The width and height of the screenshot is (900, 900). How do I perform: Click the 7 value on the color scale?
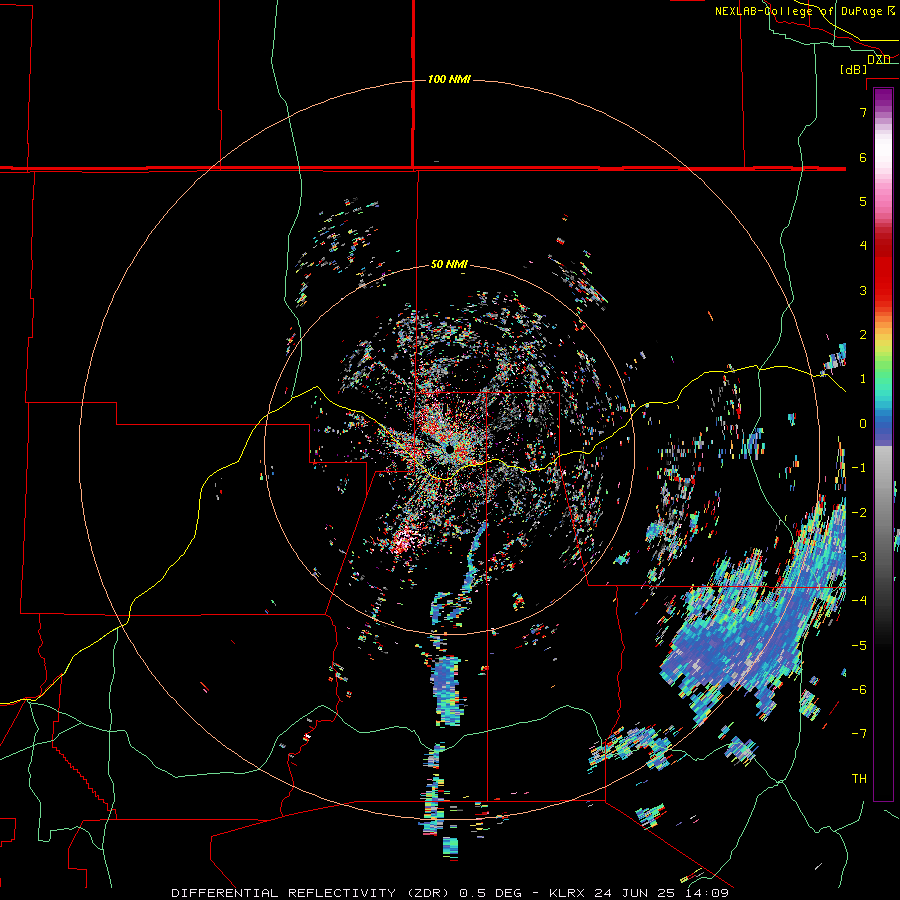pos(863,112)
